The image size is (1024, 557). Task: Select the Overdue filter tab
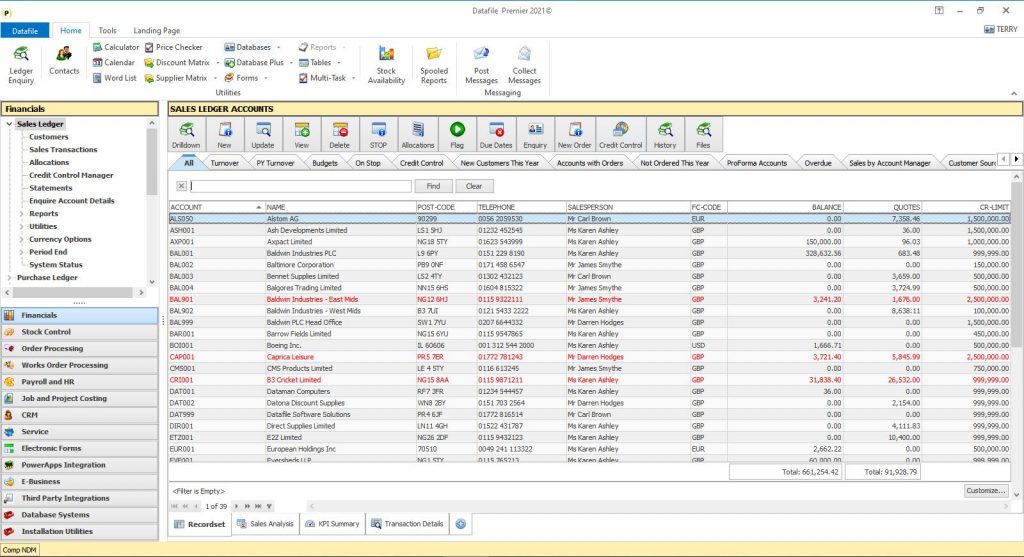[x=818, y=163]
